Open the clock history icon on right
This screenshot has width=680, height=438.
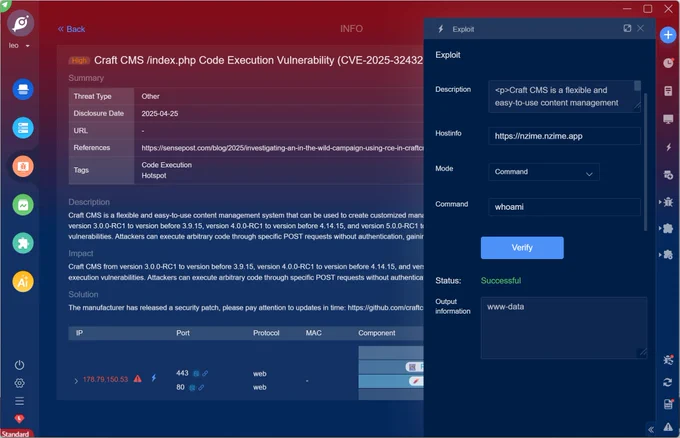[668, 63]
